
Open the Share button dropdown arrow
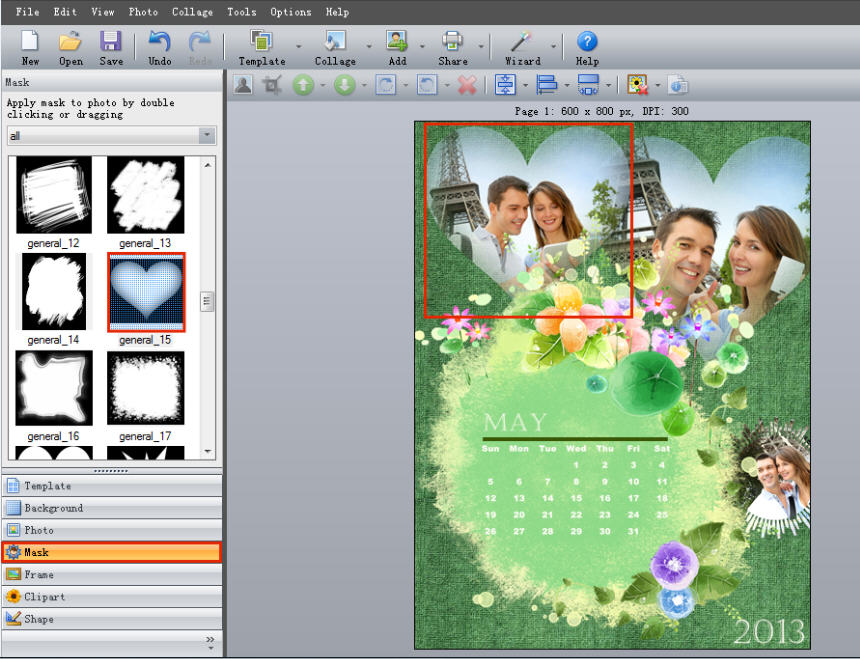[x=481, y=46]
